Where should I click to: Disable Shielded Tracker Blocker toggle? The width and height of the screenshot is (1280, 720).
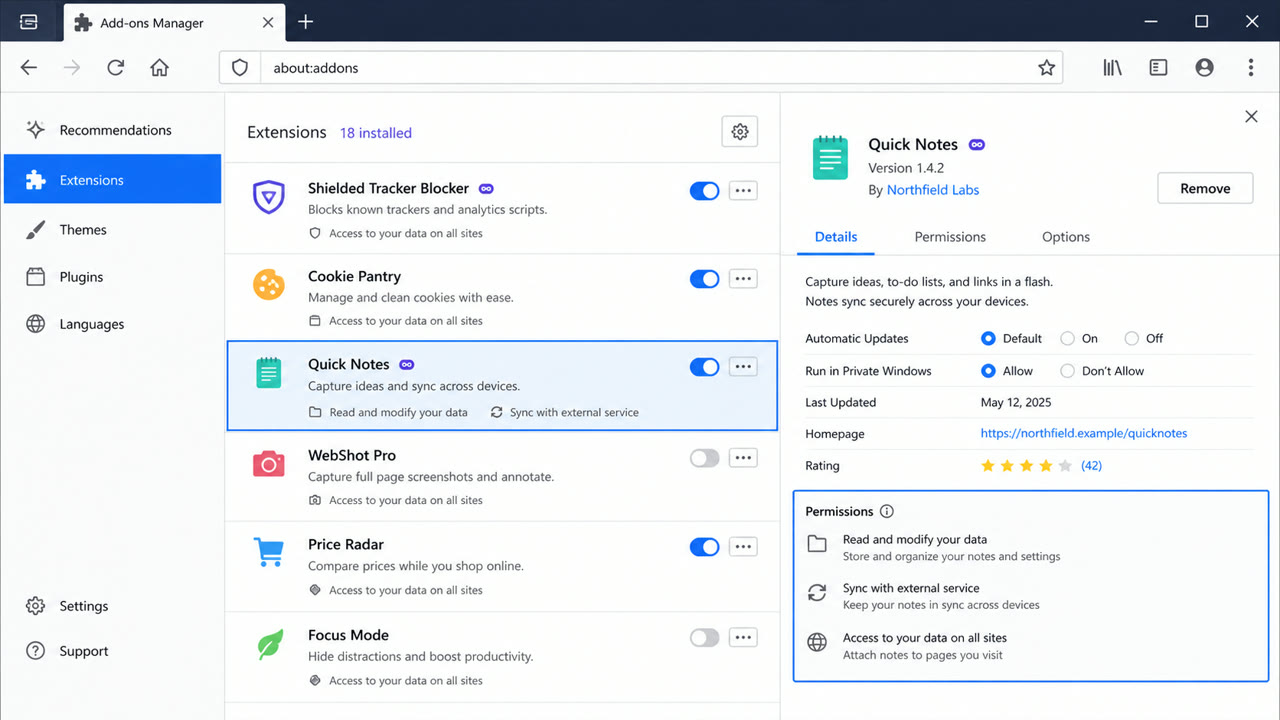[704, 191]
